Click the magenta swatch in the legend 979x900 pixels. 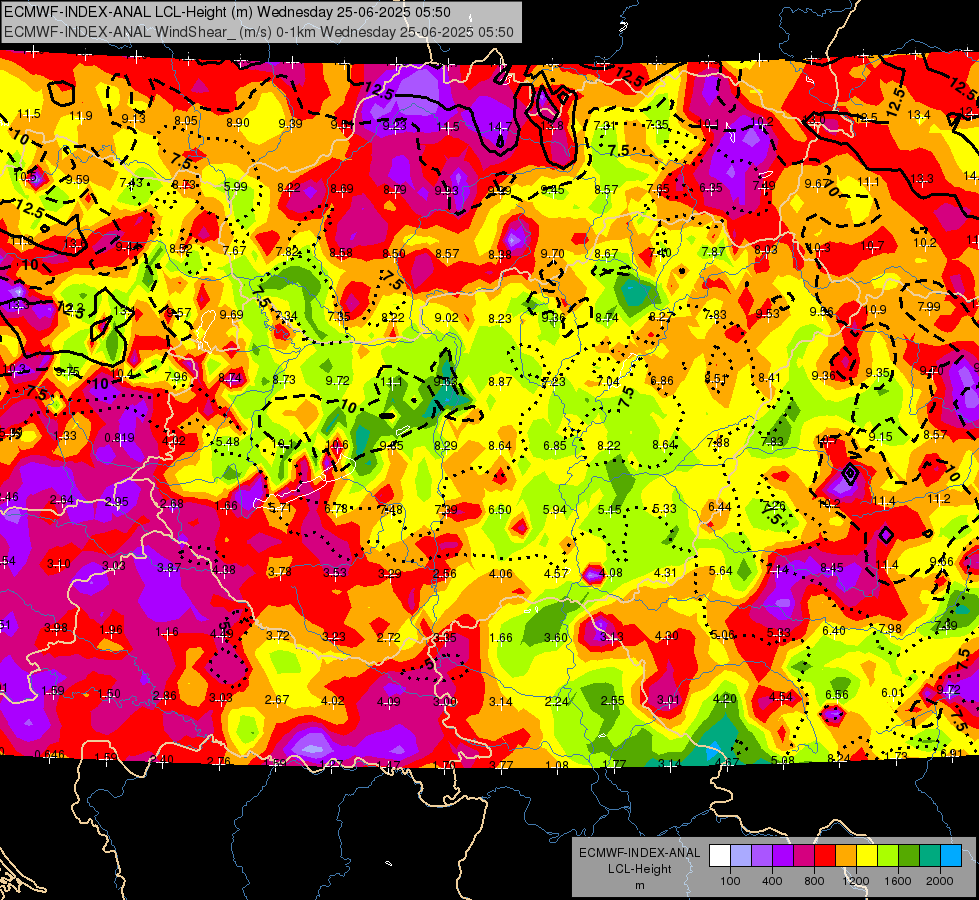click(x=804, y=856)
